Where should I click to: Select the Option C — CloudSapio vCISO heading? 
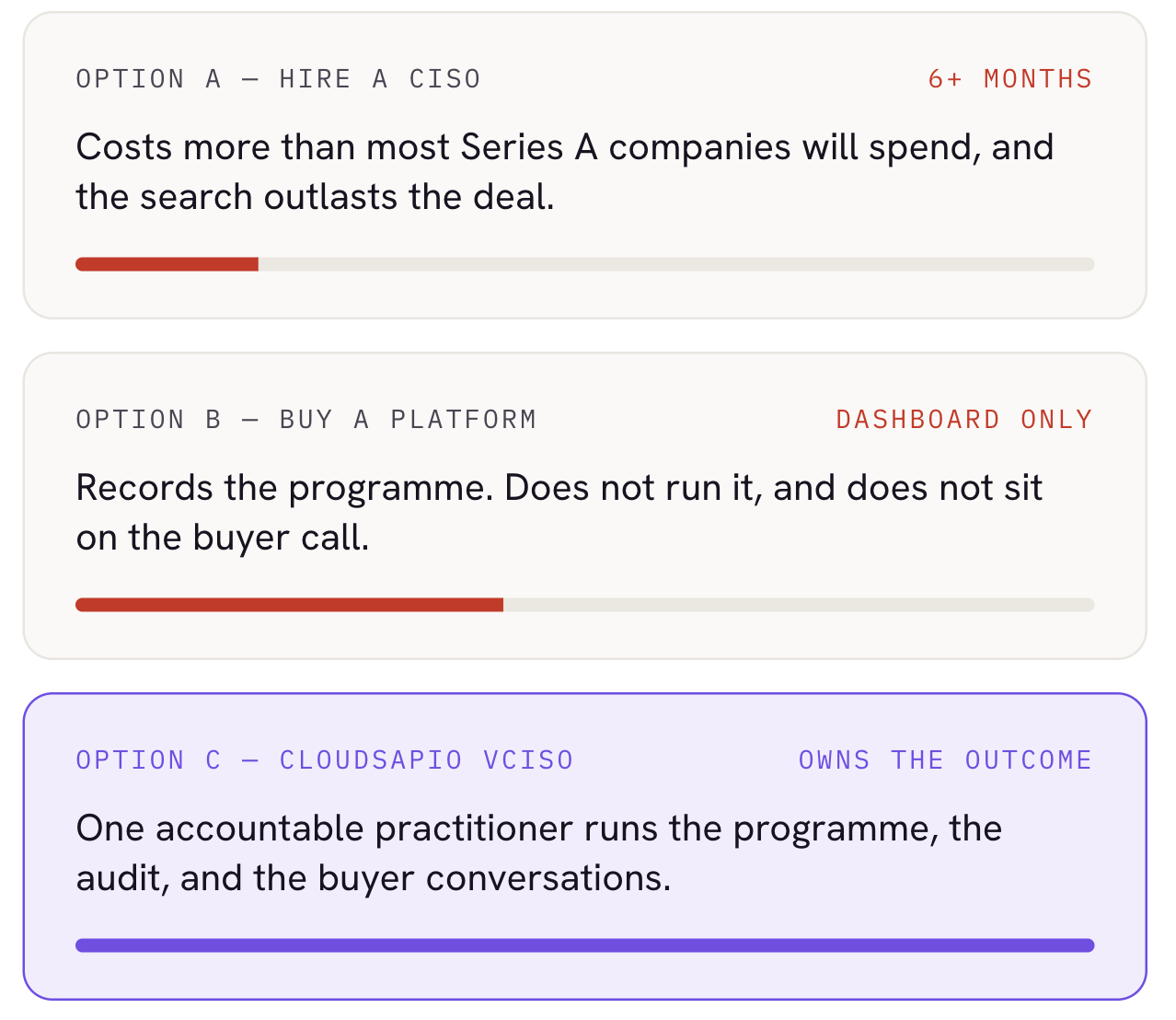click(325, 760)
